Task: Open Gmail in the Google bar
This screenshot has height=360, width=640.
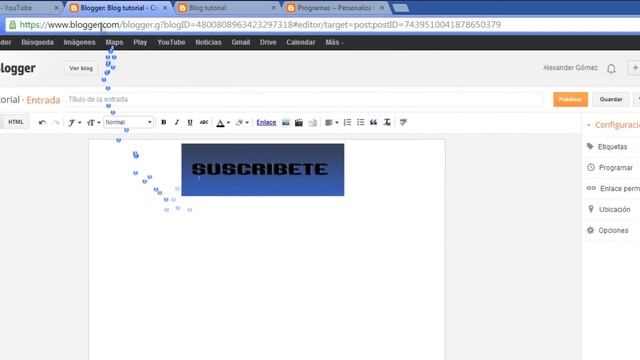Action: 240,42
